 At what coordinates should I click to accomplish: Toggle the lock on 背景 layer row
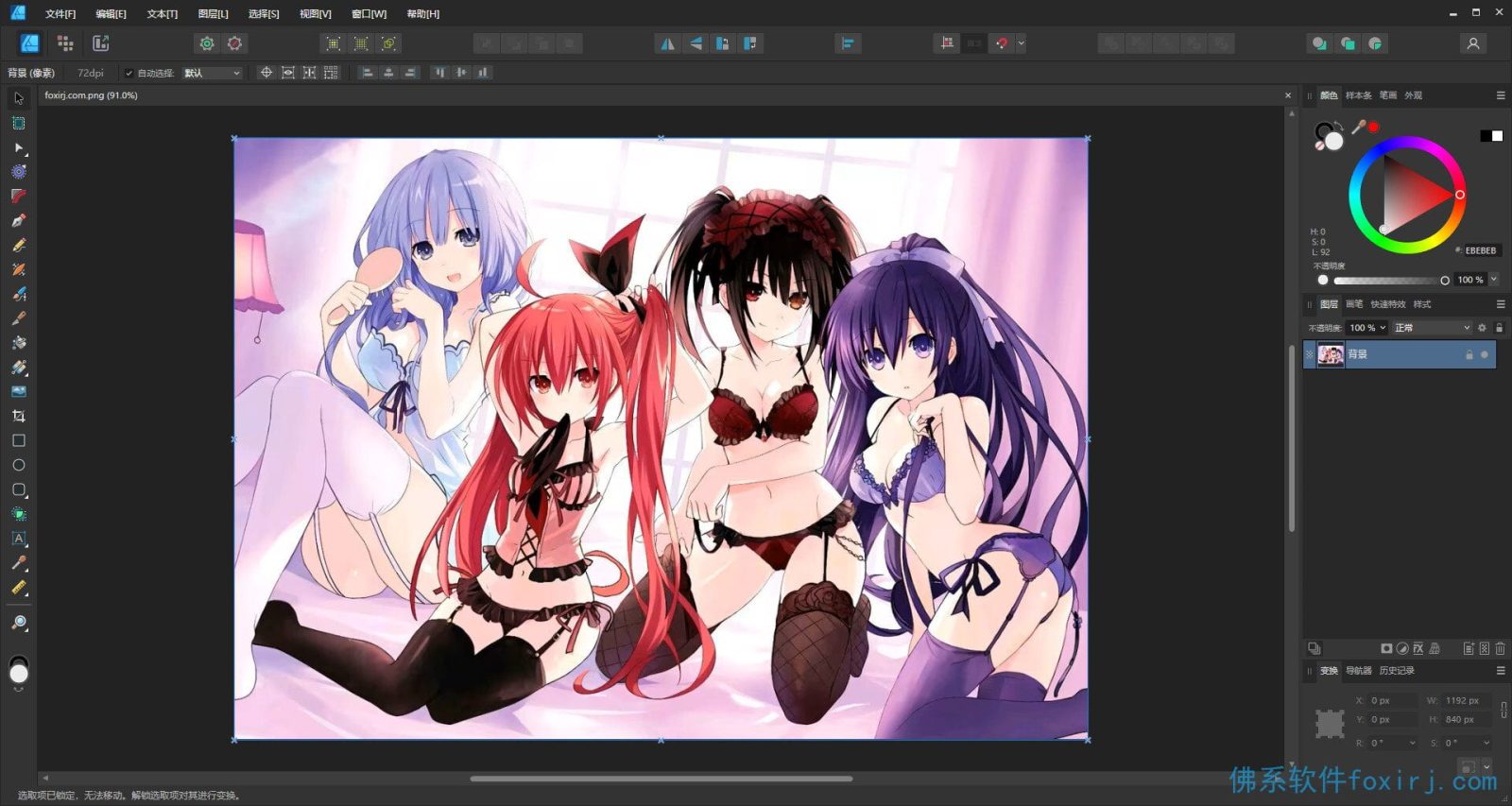pos(1469,354)
